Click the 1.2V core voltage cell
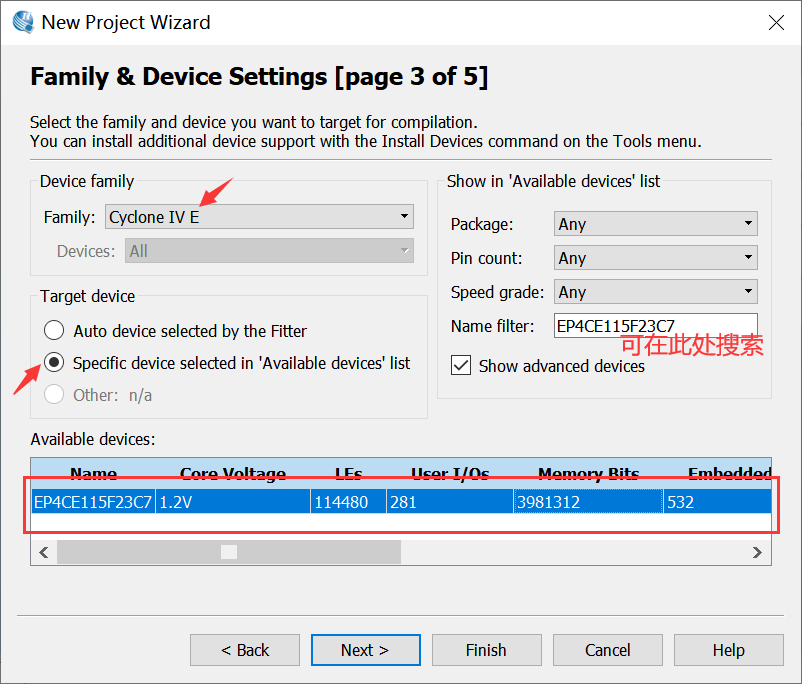Image resolution: width=802 pixels, height=684 pixels. (x=233, y=501)
